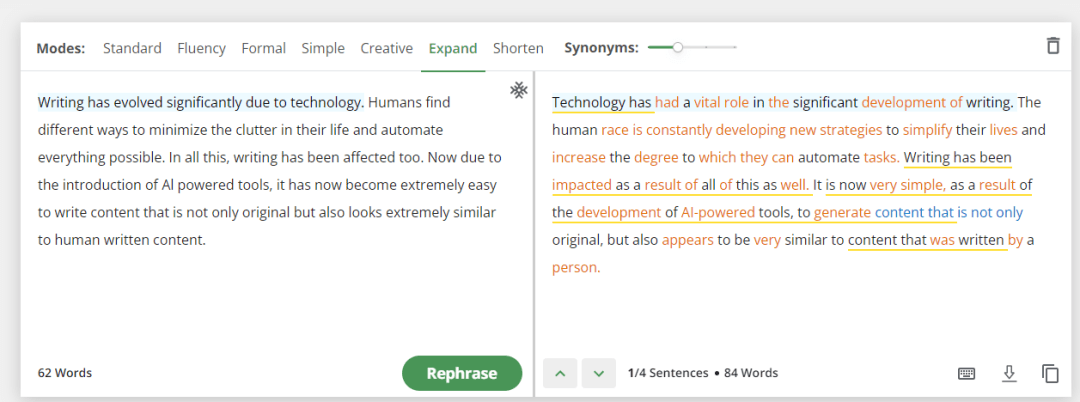Screen dimensions: 1080x402
Task: Switch to Standard mode
Action: point(132,48)
